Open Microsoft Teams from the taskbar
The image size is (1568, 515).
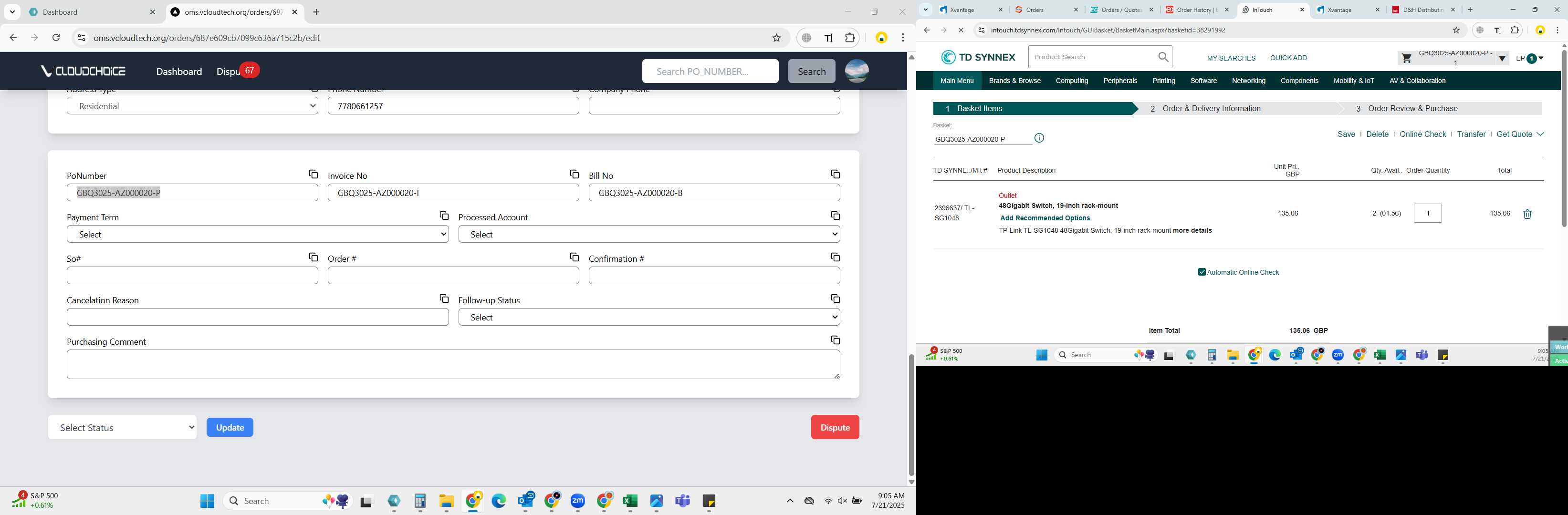click(x=682, y=501)
